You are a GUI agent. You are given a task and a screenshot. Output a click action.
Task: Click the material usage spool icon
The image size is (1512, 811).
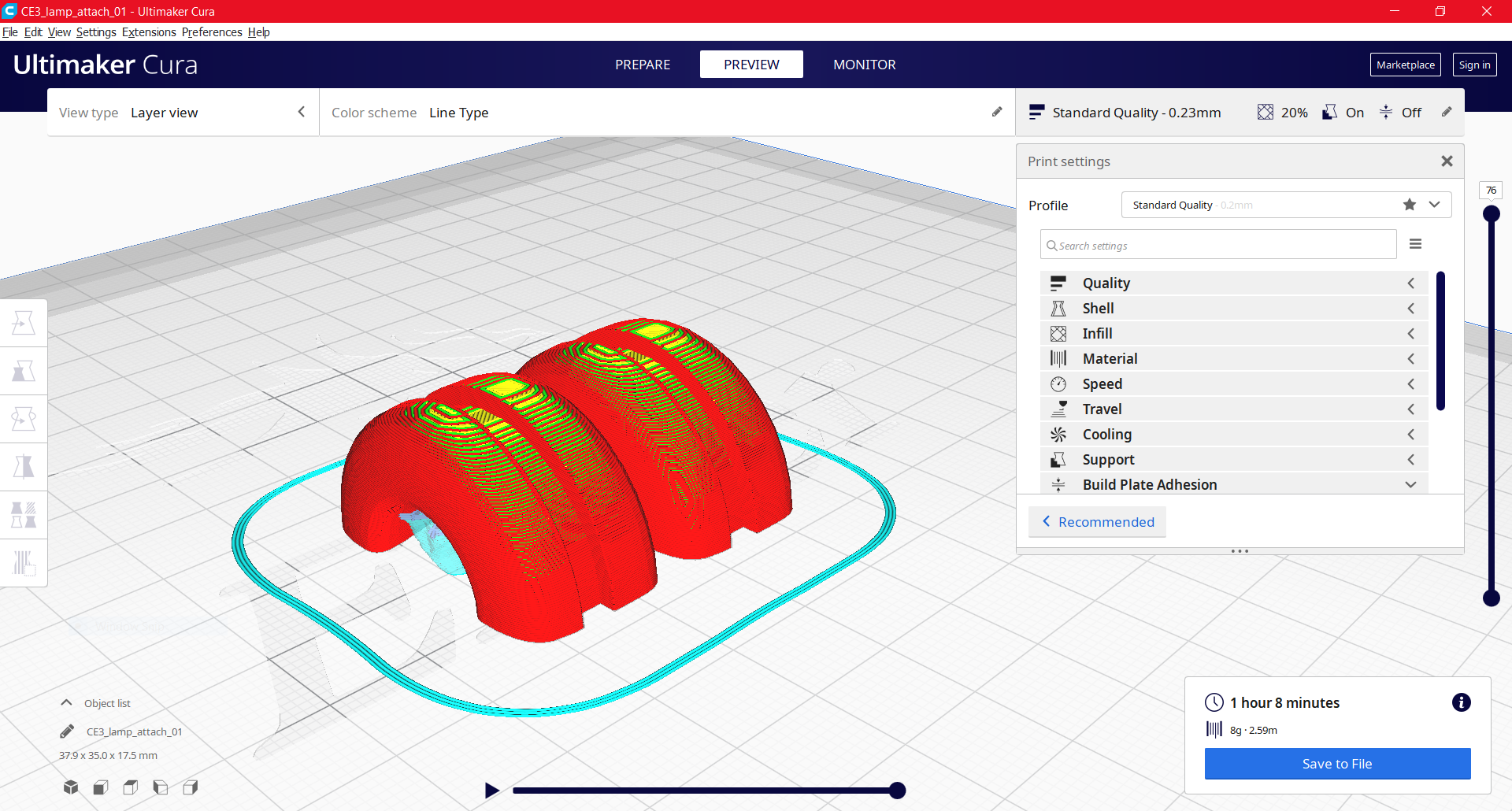[1214, 729]
